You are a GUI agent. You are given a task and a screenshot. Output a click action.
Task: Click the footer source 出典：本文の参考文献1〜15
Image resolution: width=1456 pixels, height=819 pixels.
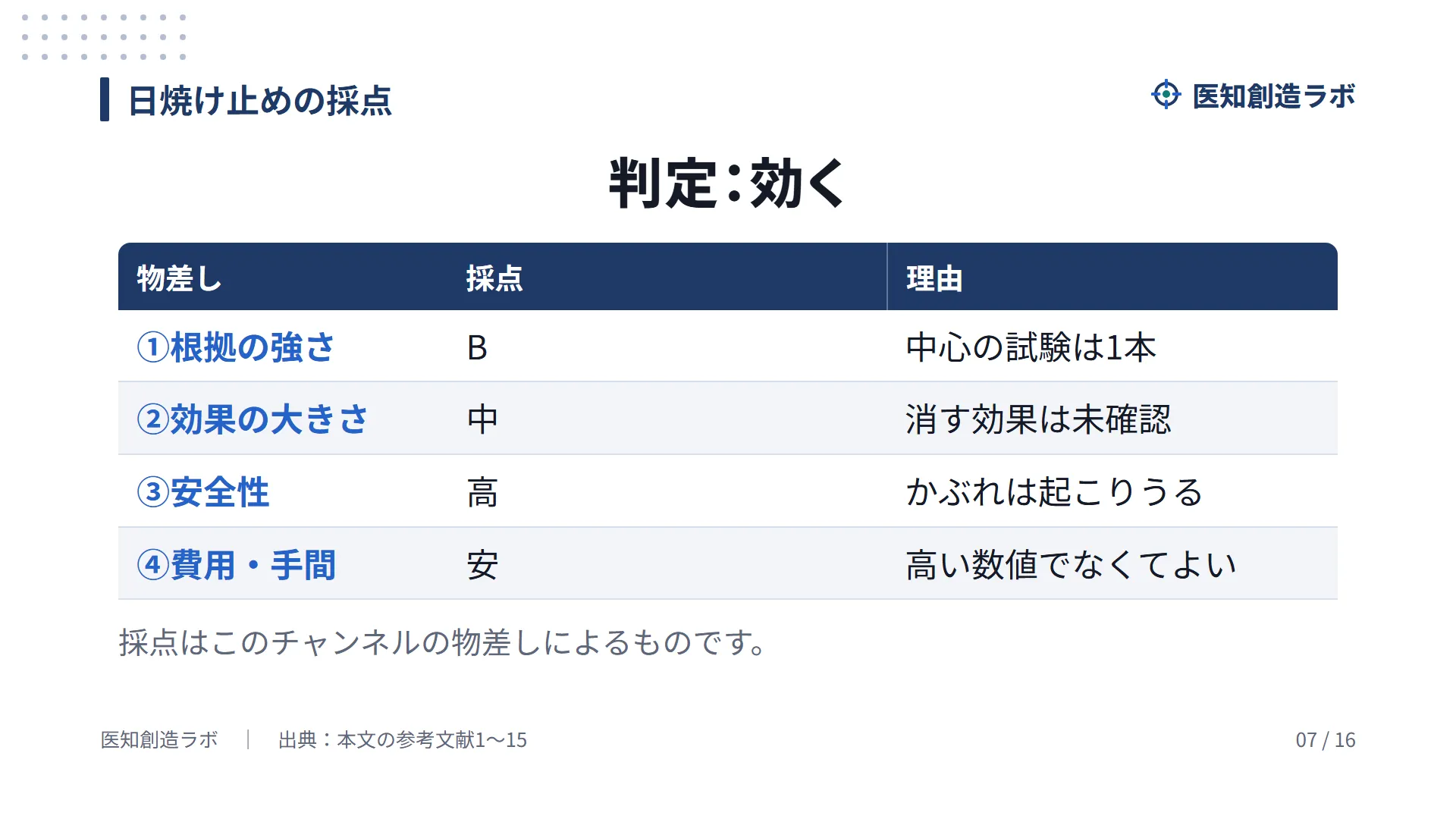click(x=403, y=739)
